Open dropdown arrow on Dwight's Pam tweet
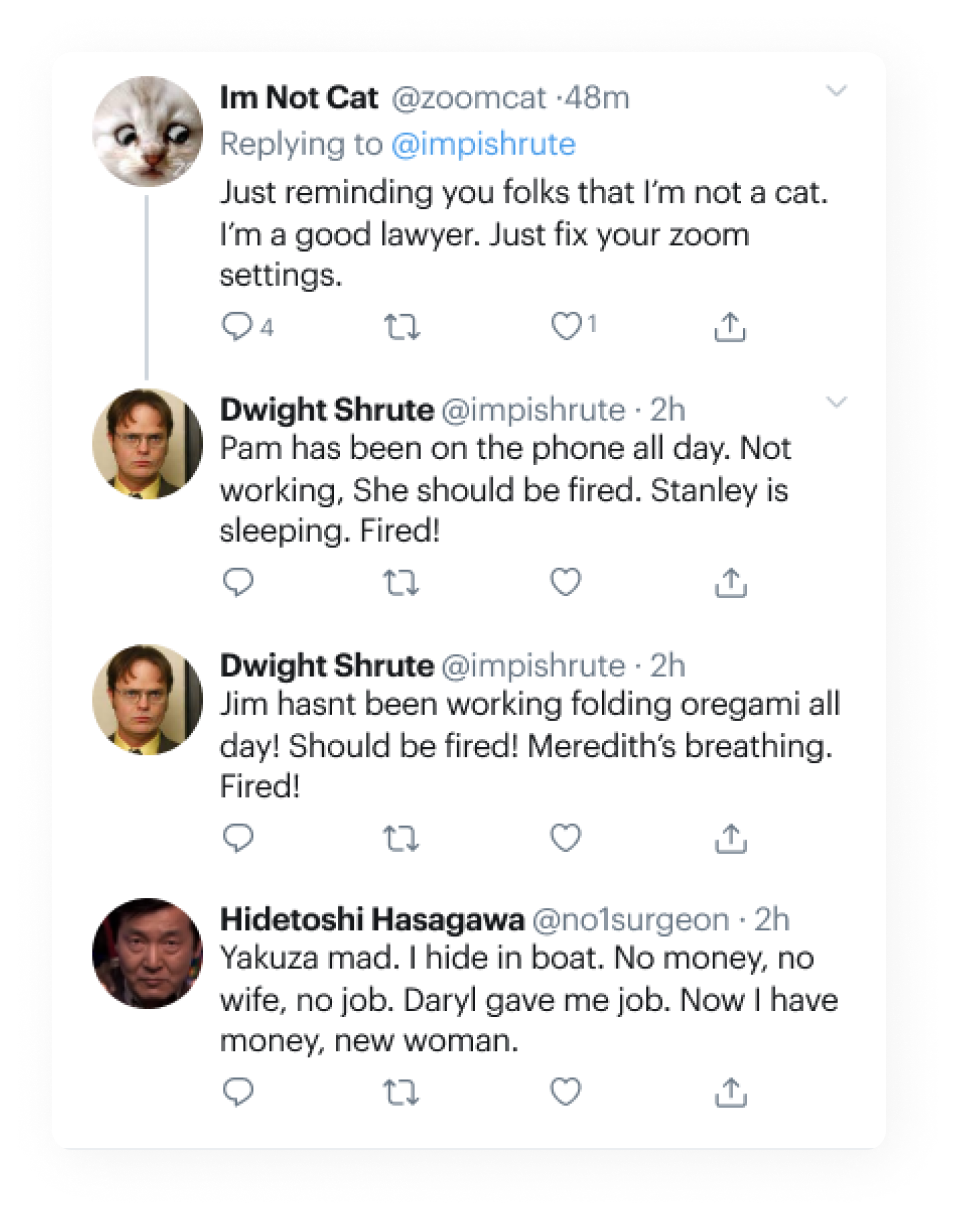Viewport: 954px width, 1218px height. pos(837,403)
